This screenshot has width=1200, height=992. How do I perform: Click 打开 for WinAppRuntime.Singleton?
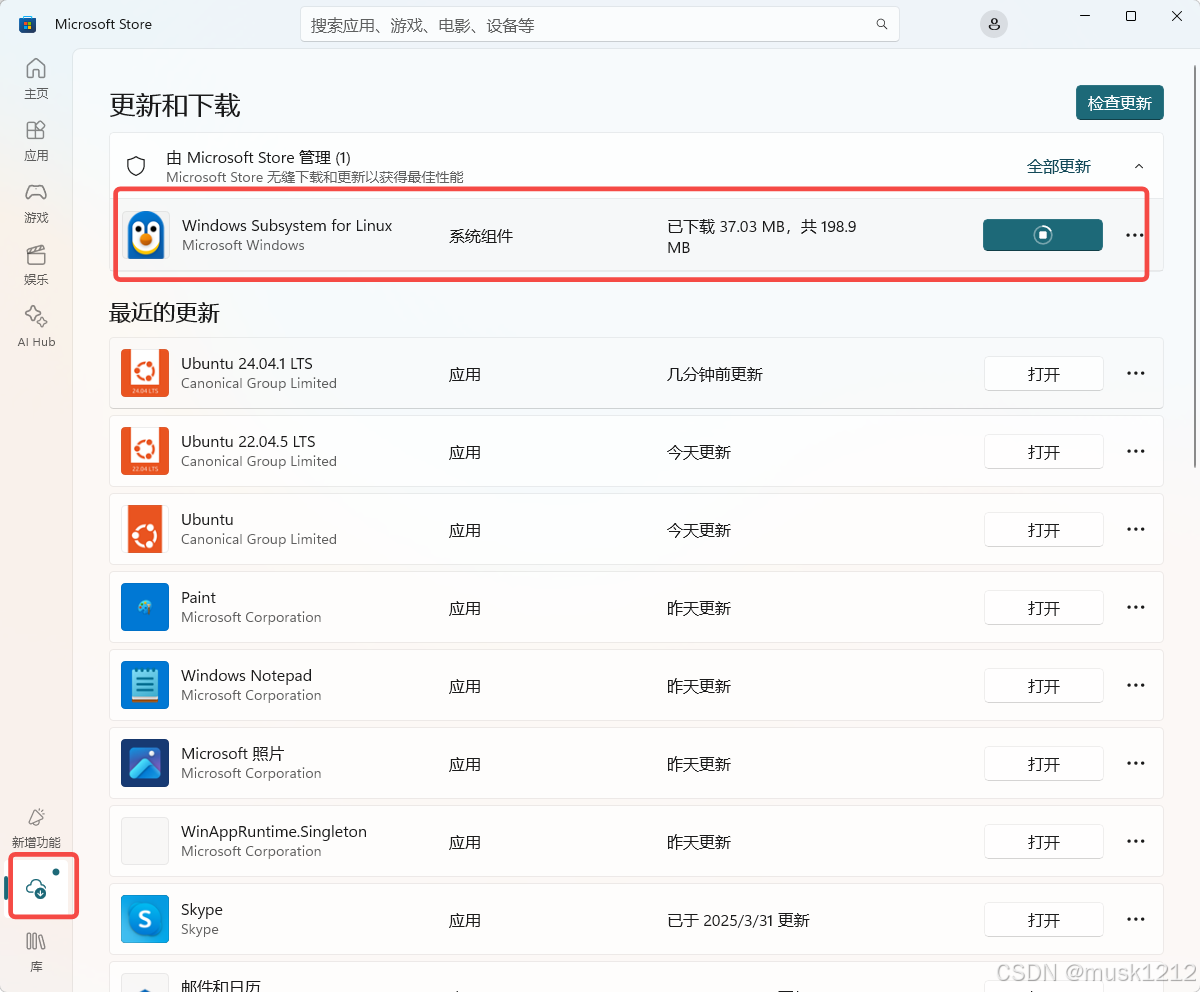click(x=1044, y=841)
